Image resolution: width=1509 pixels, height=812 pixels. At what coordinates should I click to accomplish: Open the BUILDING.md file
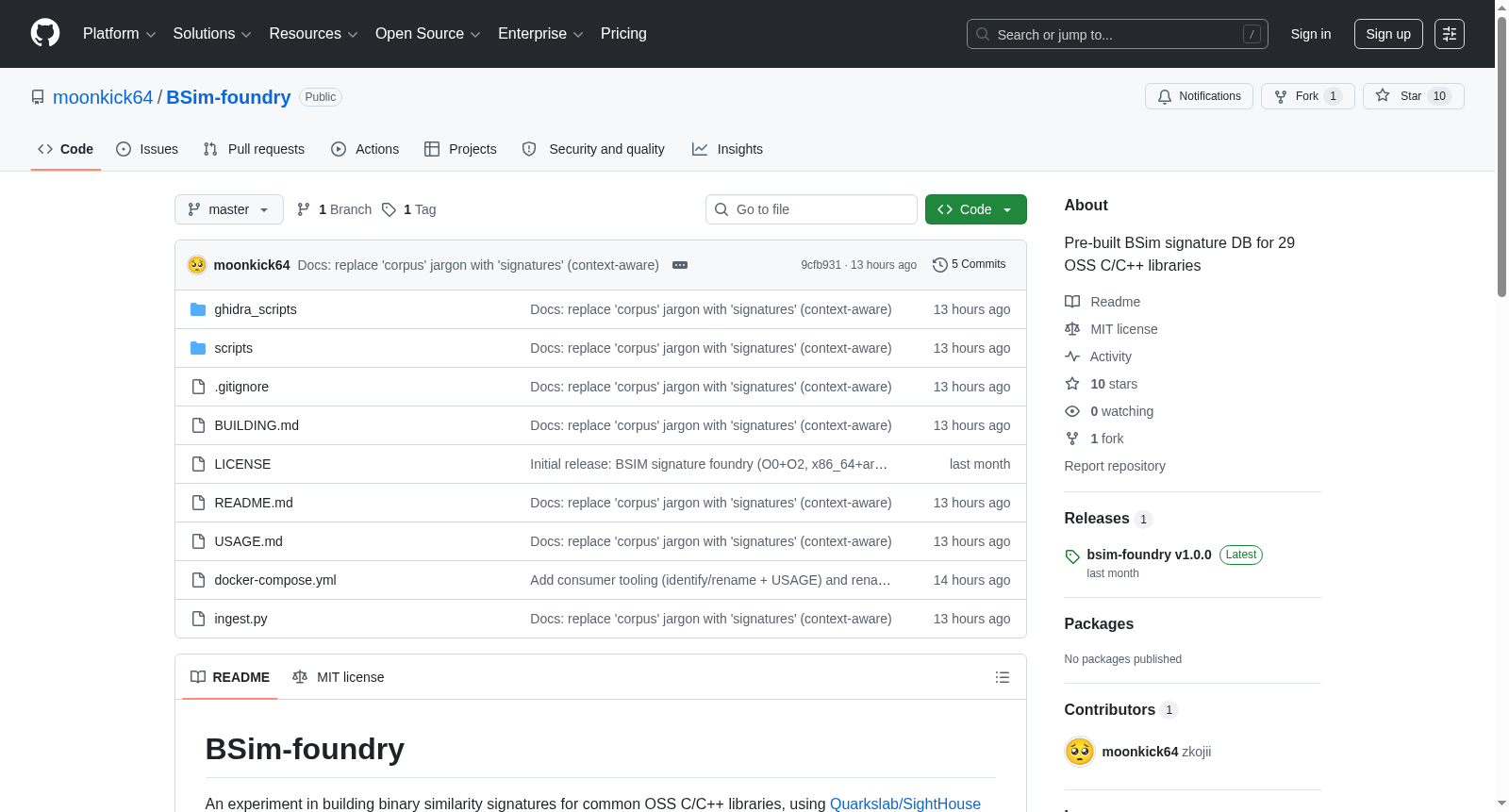(x=257, y=425)
